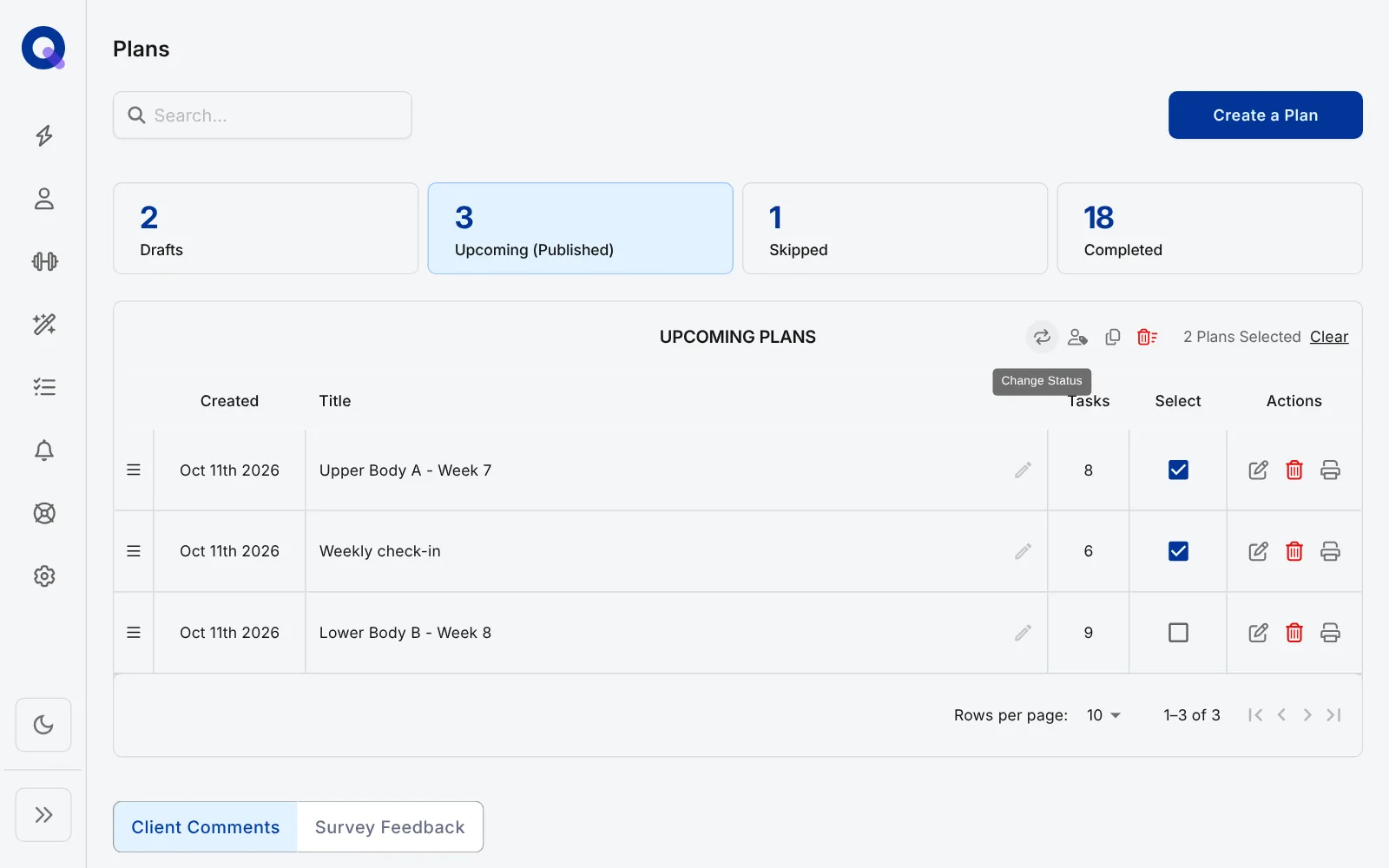This screenshot has width=1389, height=868.
Task: Rename Upper Body A title with pencil icon
Action: click(1023, 470)
